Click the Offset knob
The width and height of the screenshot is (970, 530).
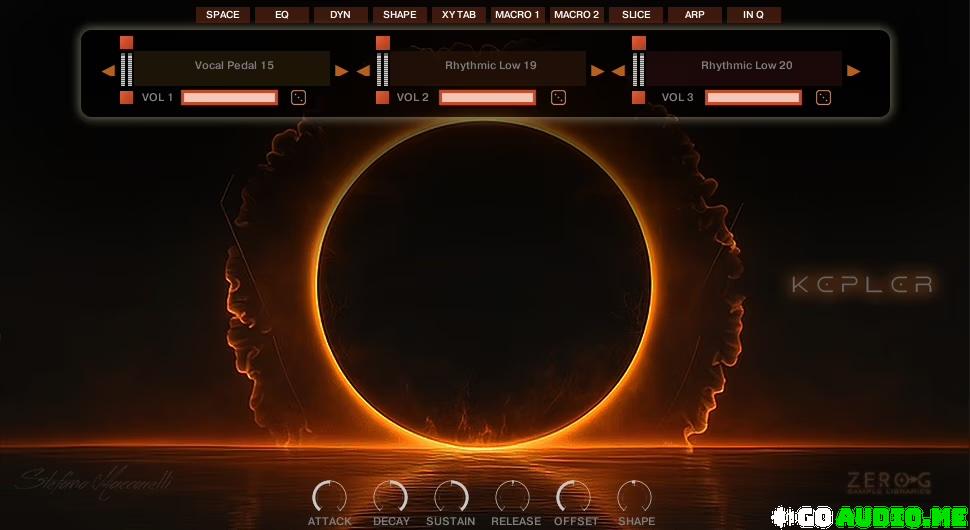pos(574,496)
